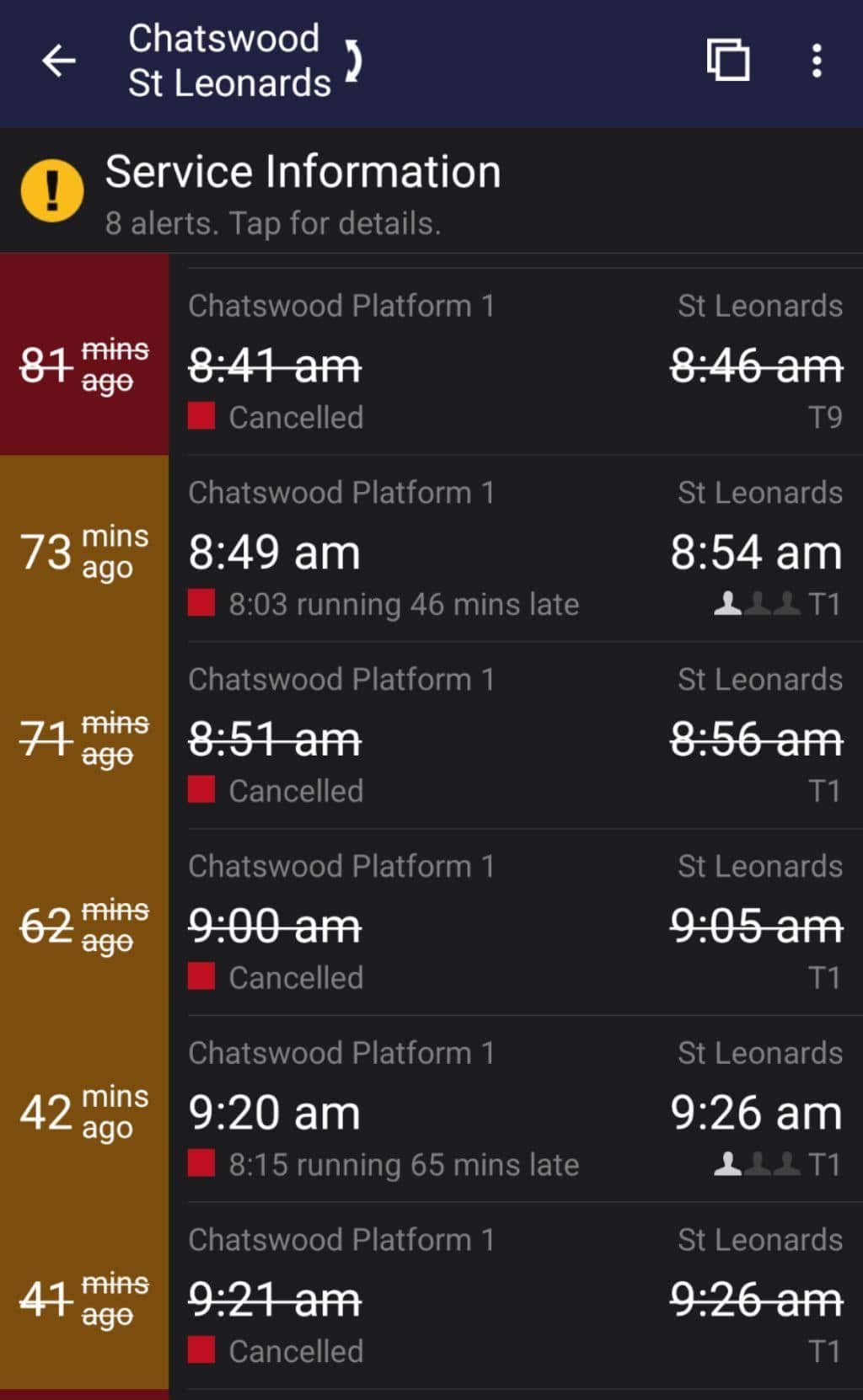Image resolution: width=863 pixels, height=1400 pixels.
Task: Tap occupancy icon on 9:26 am arrival
Action: pos(757,1164)
